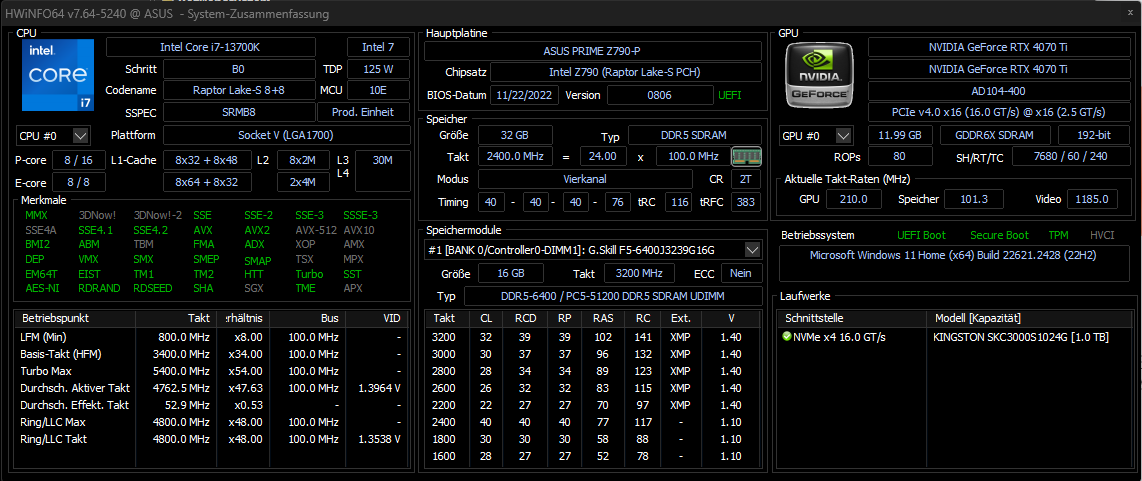Select the Ring/LLC Takt row
The image size is (1142, 481).
coord(211,439)
